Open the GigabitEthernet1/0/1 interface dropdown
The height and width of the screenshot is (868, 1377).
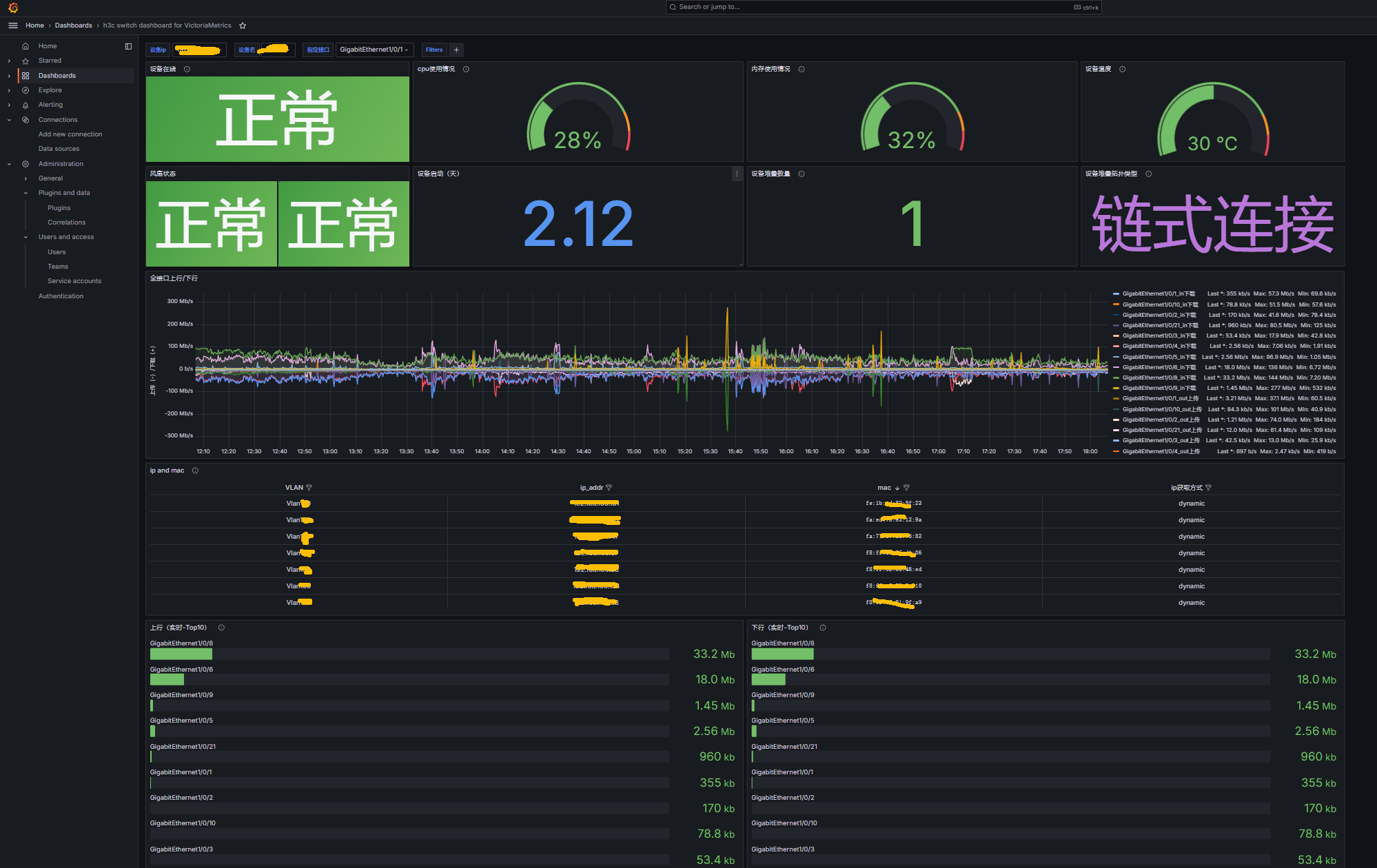click(x=374, y=50)
